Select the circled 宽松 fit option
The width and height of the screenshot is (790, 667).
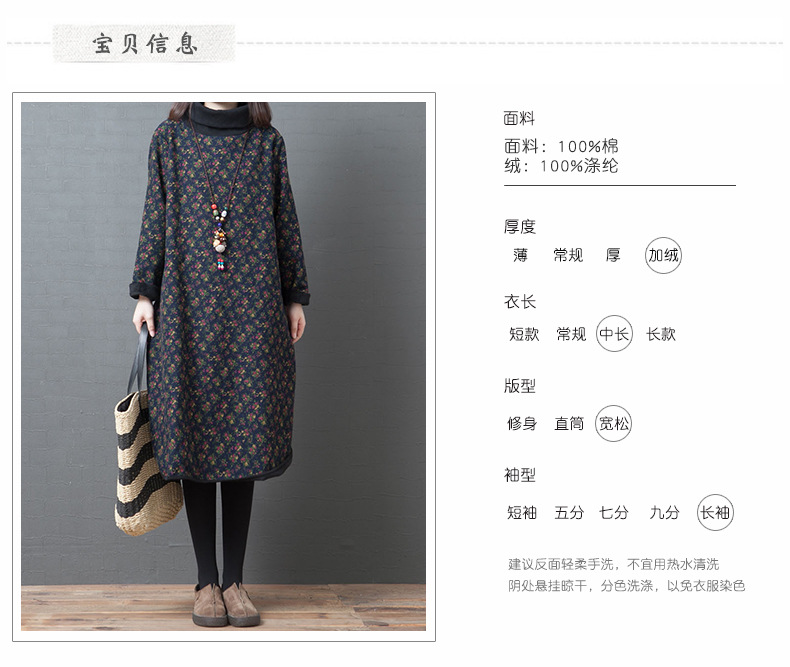(613, 423)
